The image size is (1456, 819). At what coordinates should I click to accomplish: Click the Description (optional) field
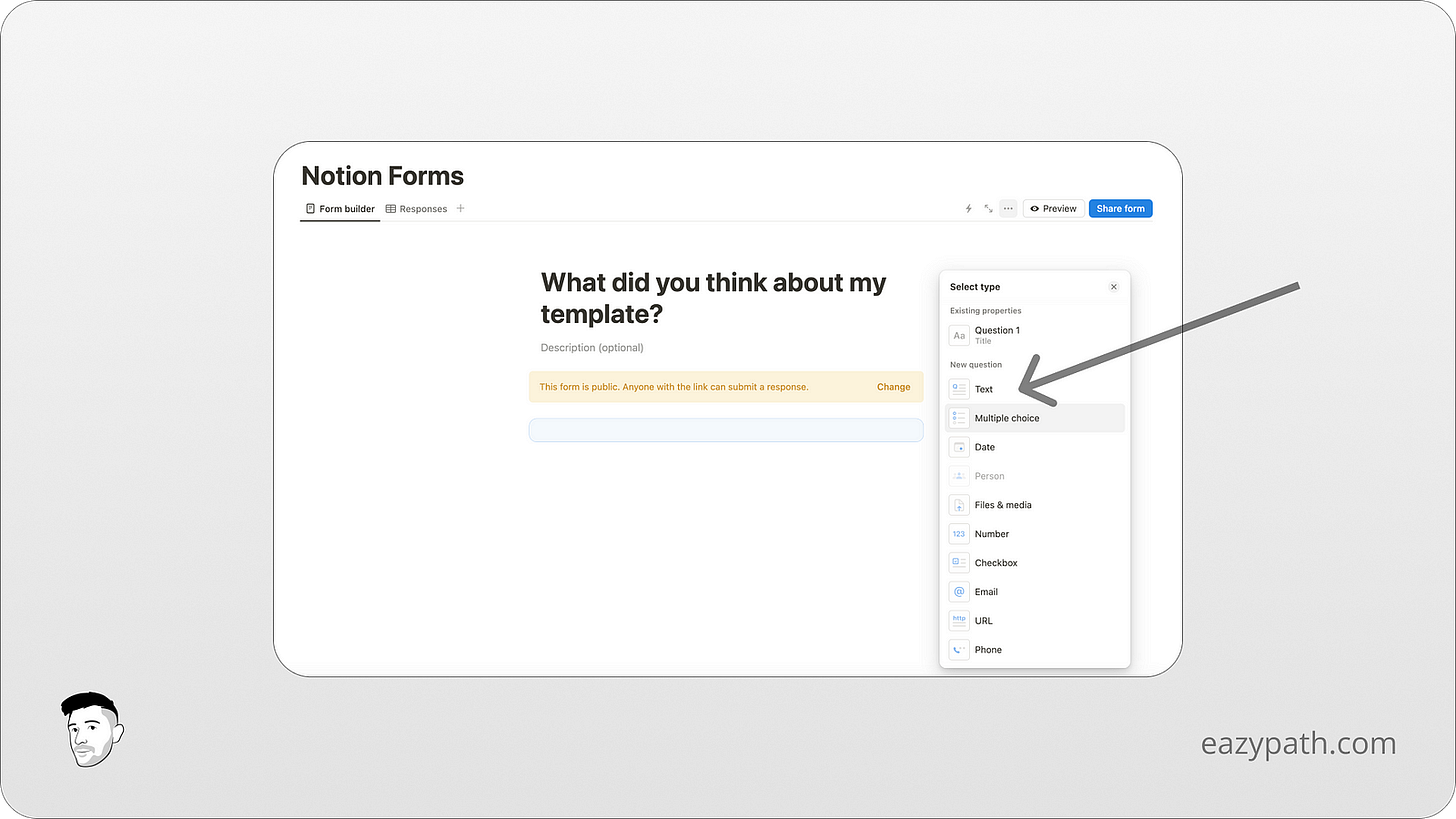point(592,348)
